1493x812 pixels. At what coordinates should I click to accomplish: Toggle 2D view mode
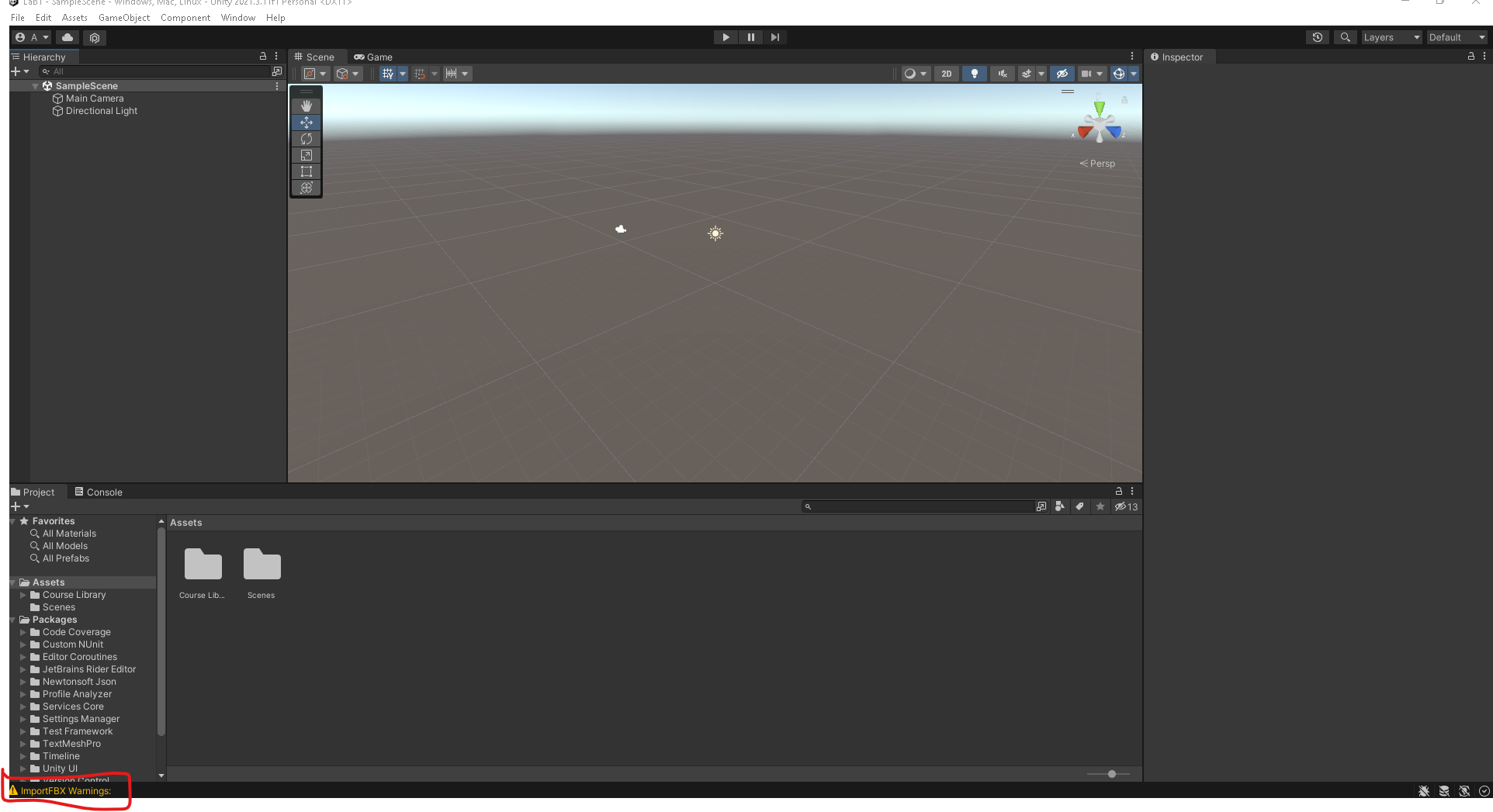(946, 74)
